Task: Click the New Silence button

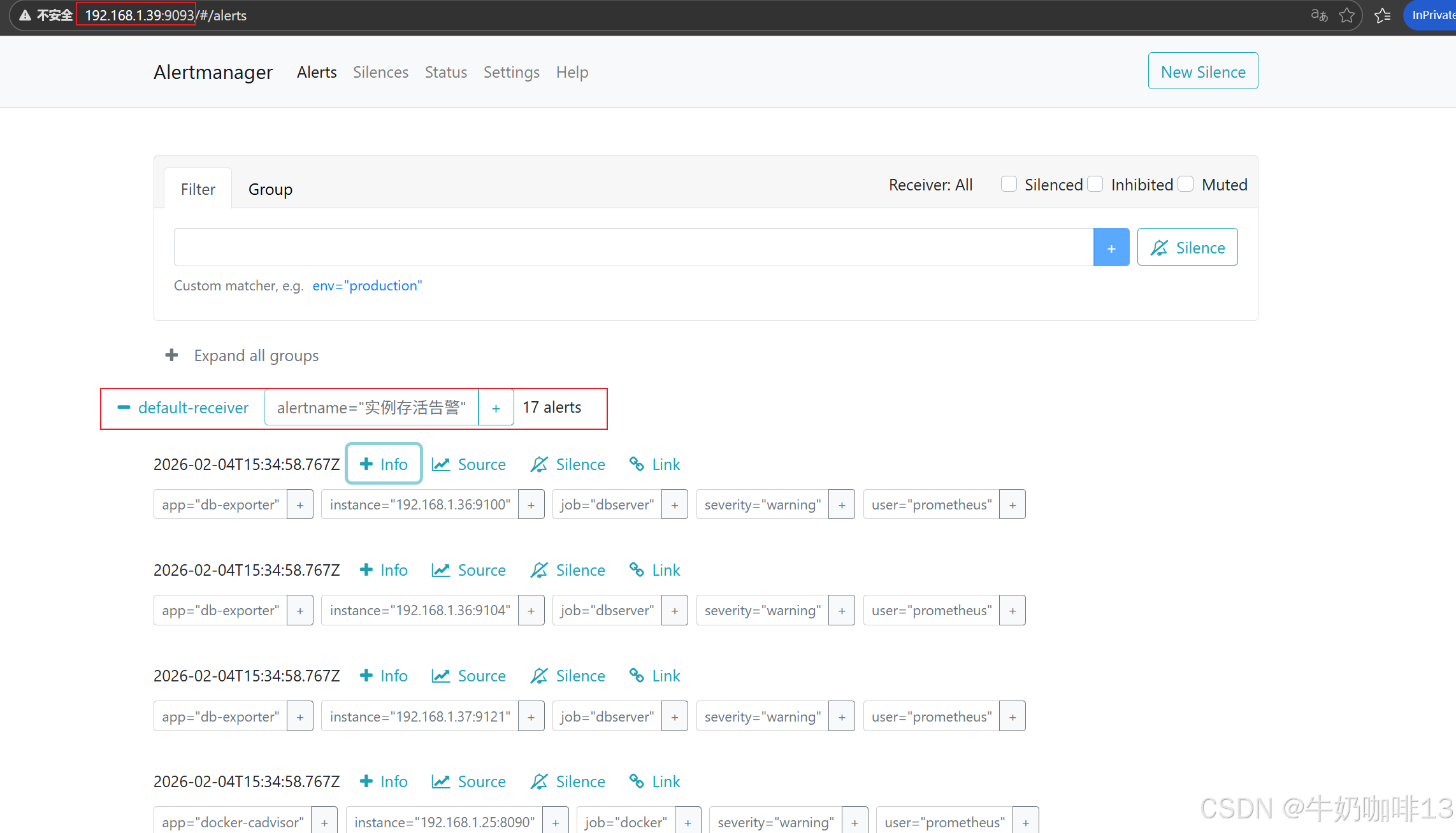Action: pyautogui.click(x=1202, y=71)
